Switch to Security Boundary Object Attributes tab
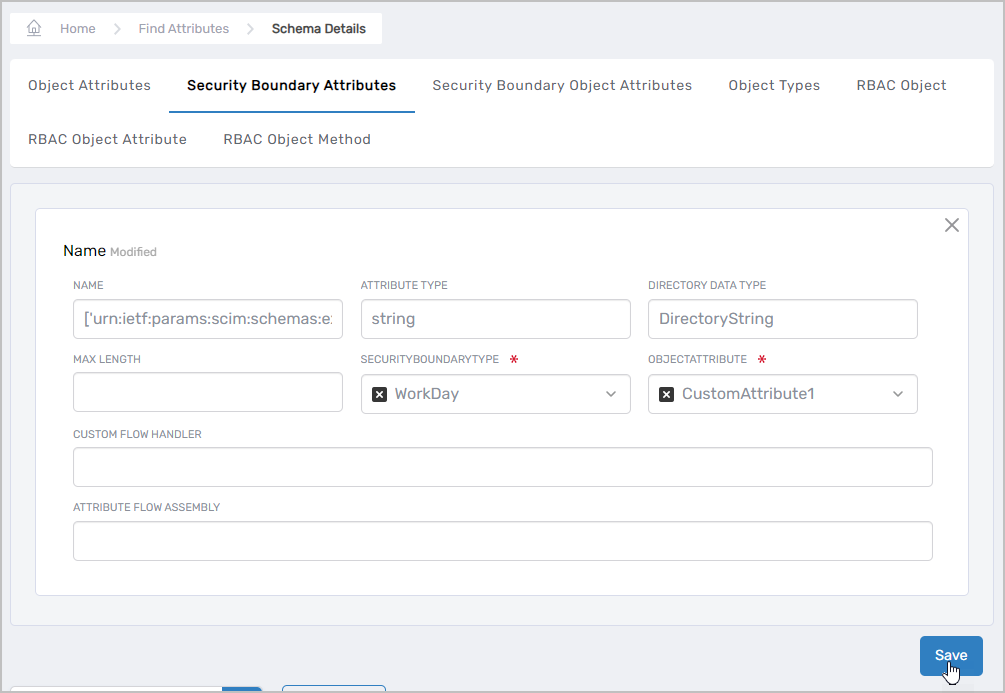 point(562,85)
